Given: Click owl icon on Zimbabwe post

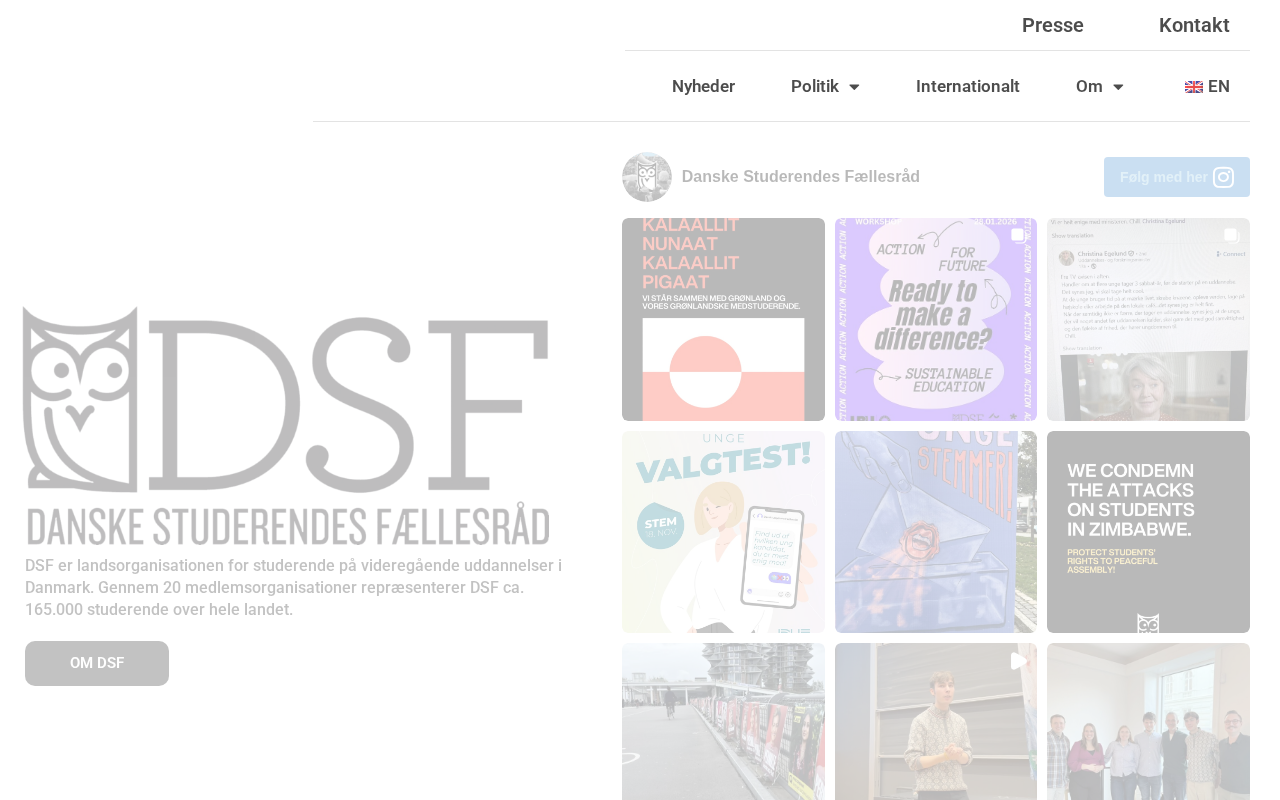Looking at the screenshot, I should (1148, 623).
